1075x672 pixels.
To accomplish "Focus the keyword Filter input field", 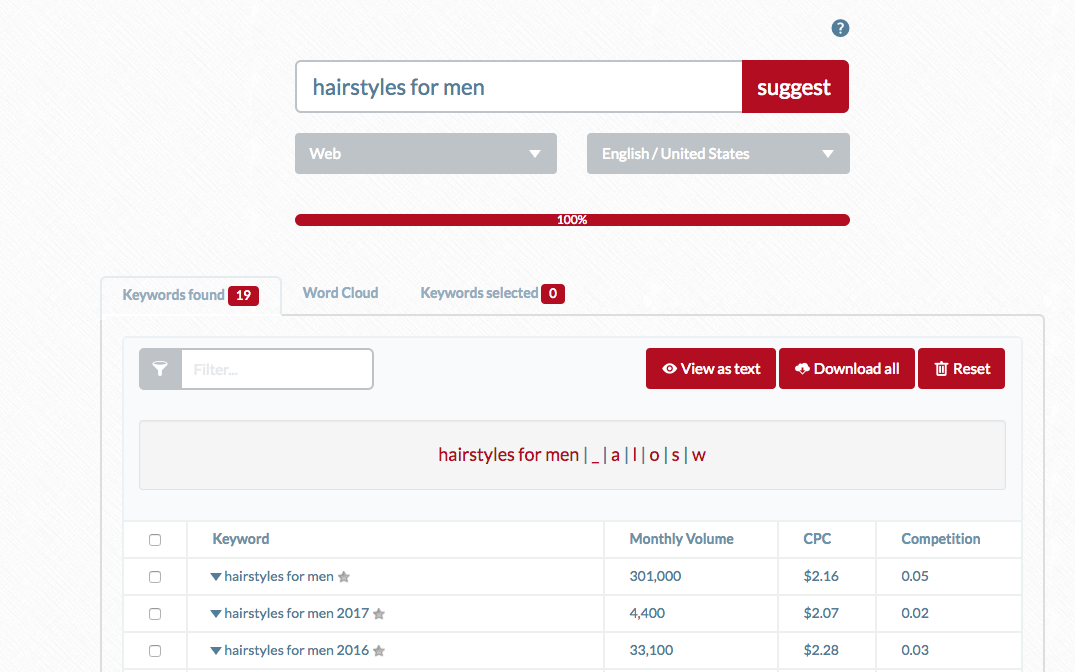I will tap(276, 369).
